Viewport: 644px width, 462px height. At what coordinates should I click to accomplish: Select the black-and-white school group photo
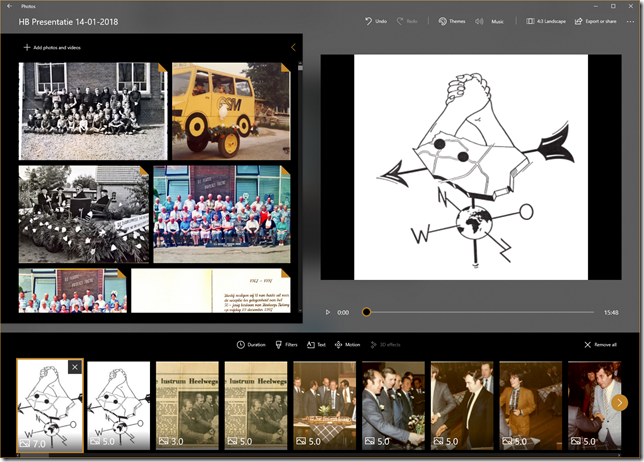tap(92, 110)
